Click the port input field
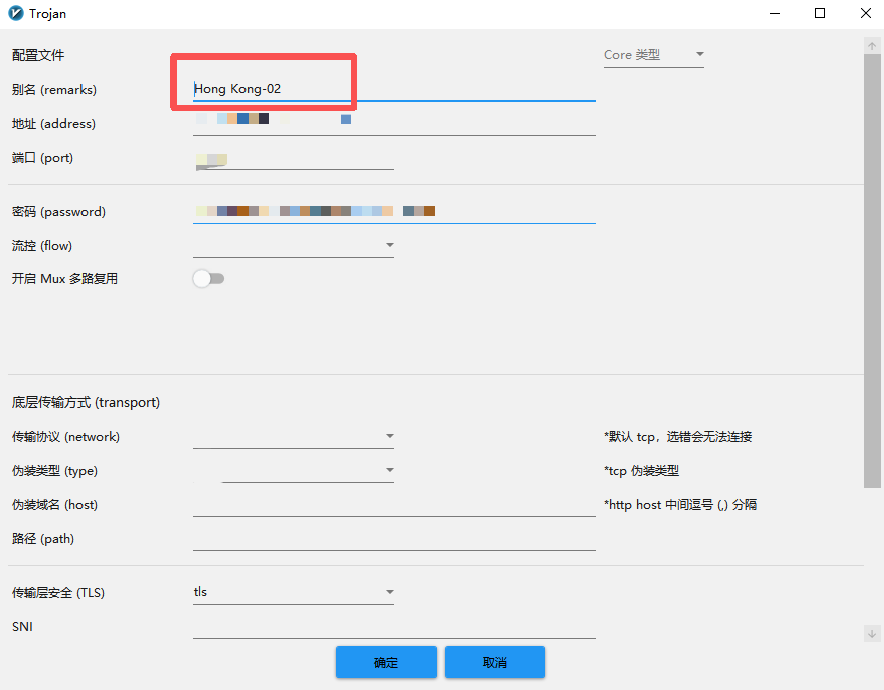This screenshot has width=884, height=690. [x=293, y=158]
